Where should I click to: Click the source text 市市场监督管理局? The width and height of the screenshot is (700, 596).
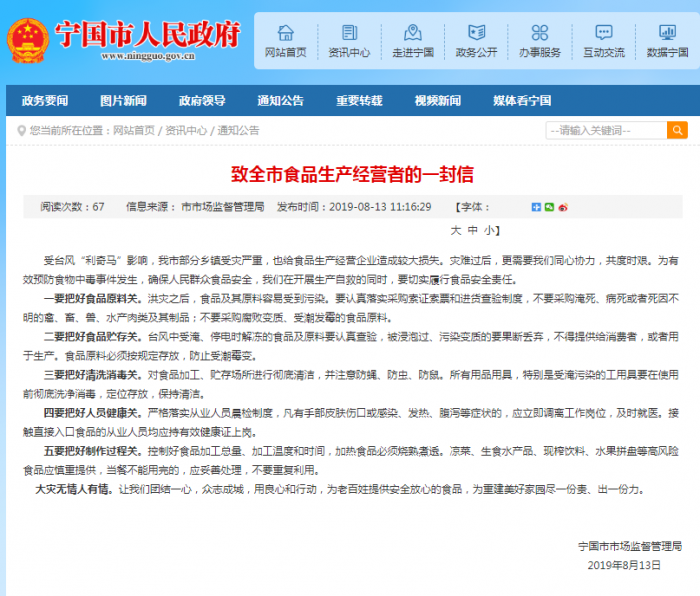pyautogui.click(x=223, y=207)
